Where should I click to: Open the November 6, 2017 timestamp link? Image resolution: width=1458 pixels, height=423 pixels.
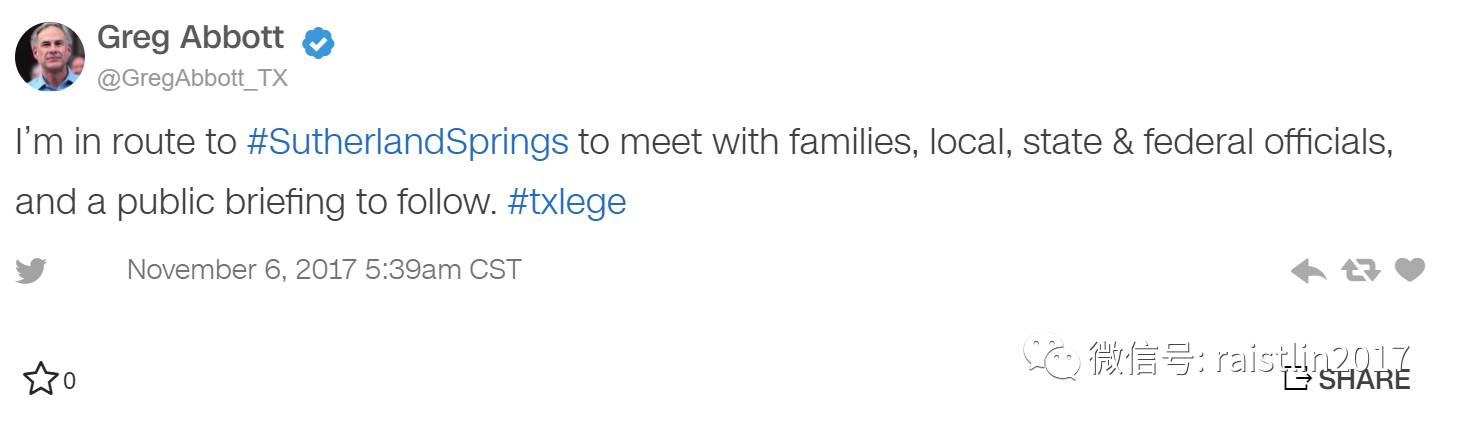[324, 269]
